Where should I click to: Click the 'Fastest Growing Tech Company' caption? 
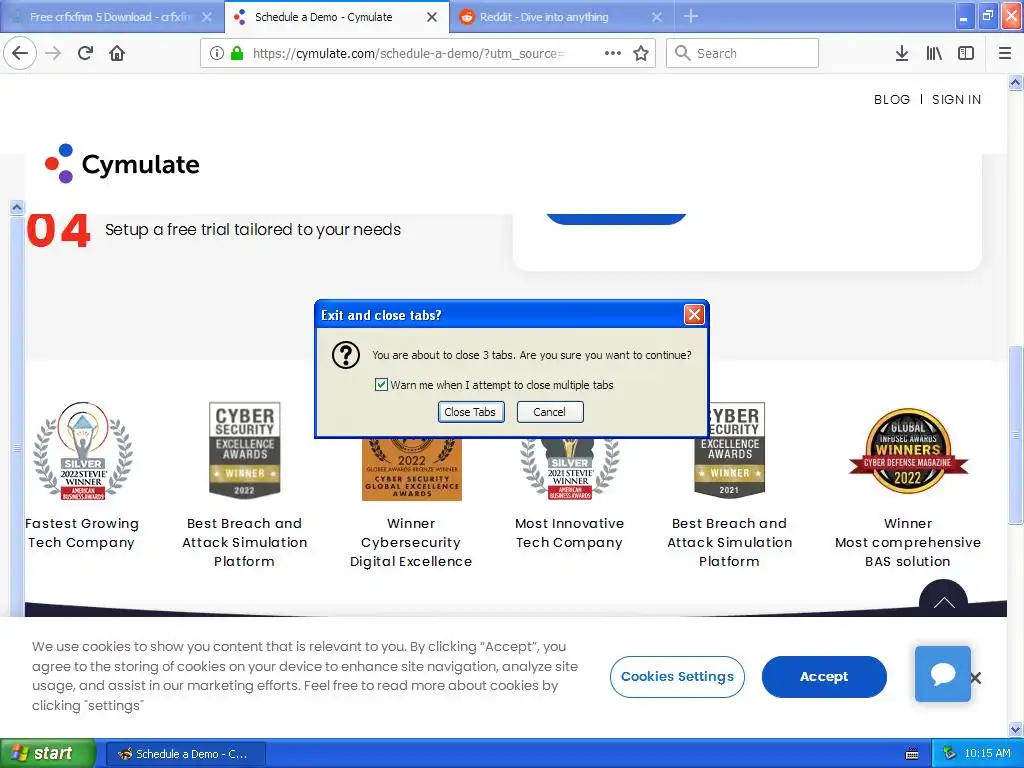pyautogui.click(x=82, y=533)
